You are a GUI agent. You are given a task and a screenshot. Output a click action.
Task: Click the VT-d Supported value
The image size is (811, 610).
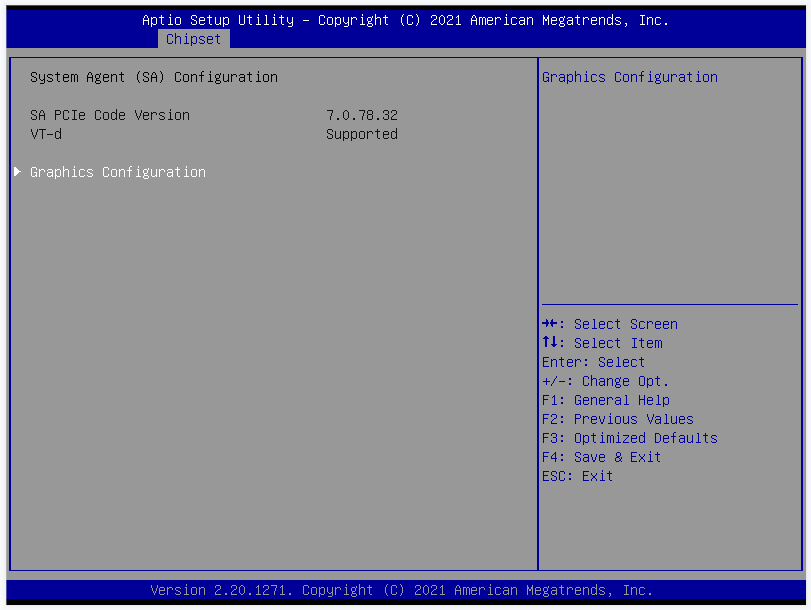pos(362,134)
